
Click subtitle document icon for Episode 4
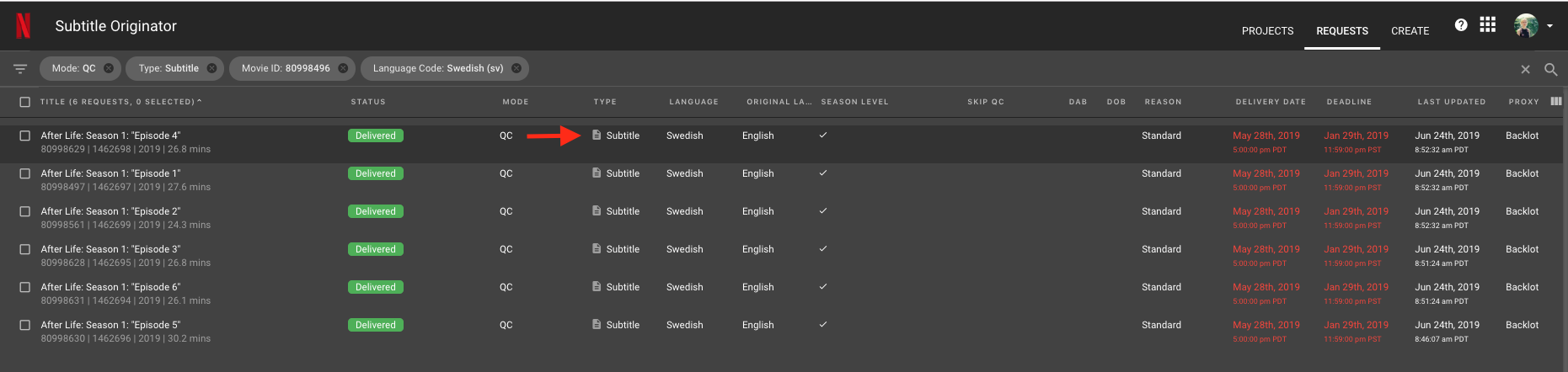tap(597, 135)
